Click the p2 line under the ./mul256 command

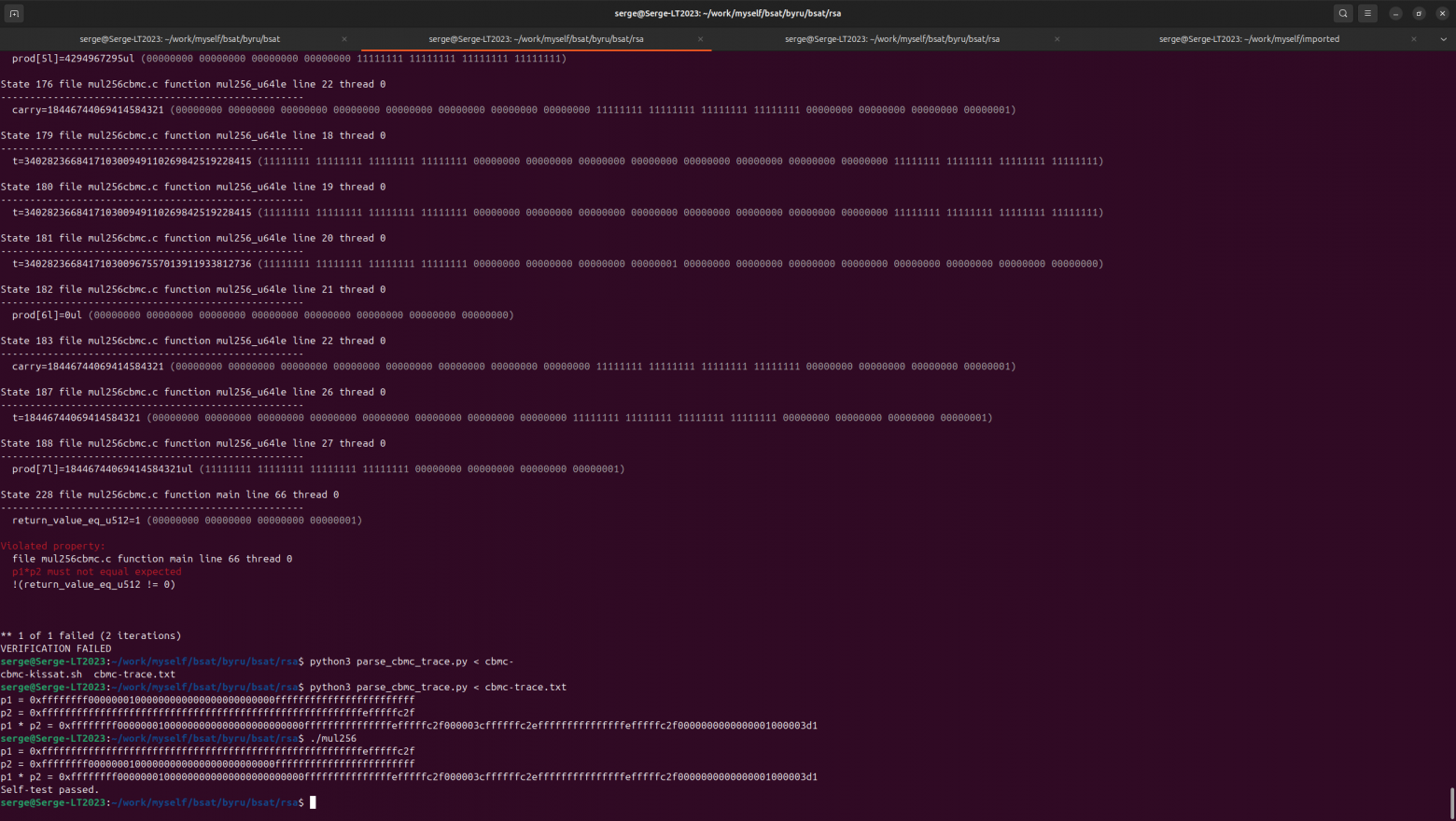[207, 764]
